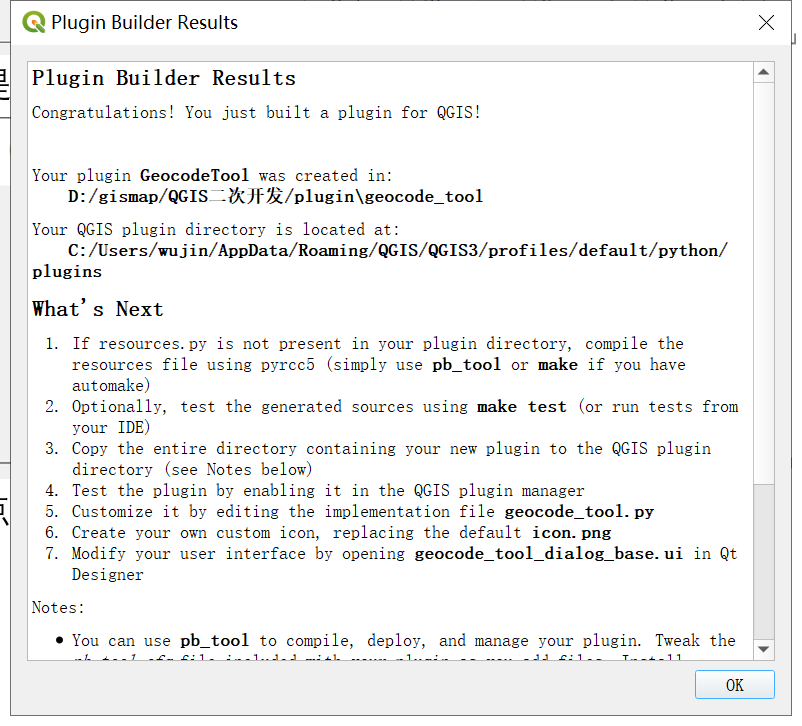Click the QGIS logo in title bar
This screenshot has height=726, width=802.
pos(33,22)
